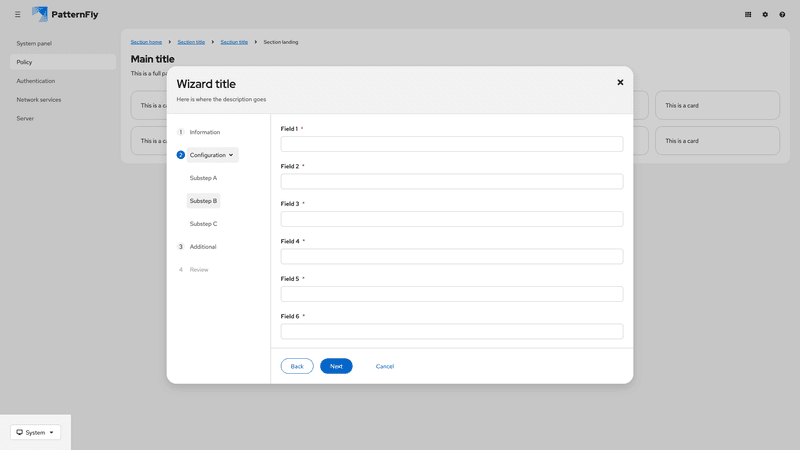Click the disabled Review step
The height and width of the screenshot is (450, 800).
click(x=198, y=270)
